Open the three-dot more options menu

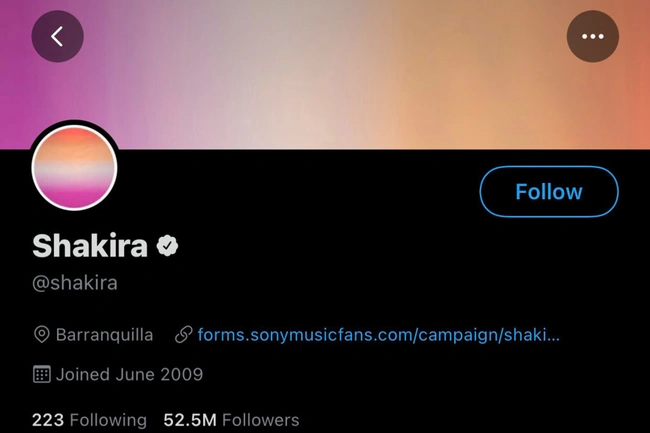click(x=593, y=37)
